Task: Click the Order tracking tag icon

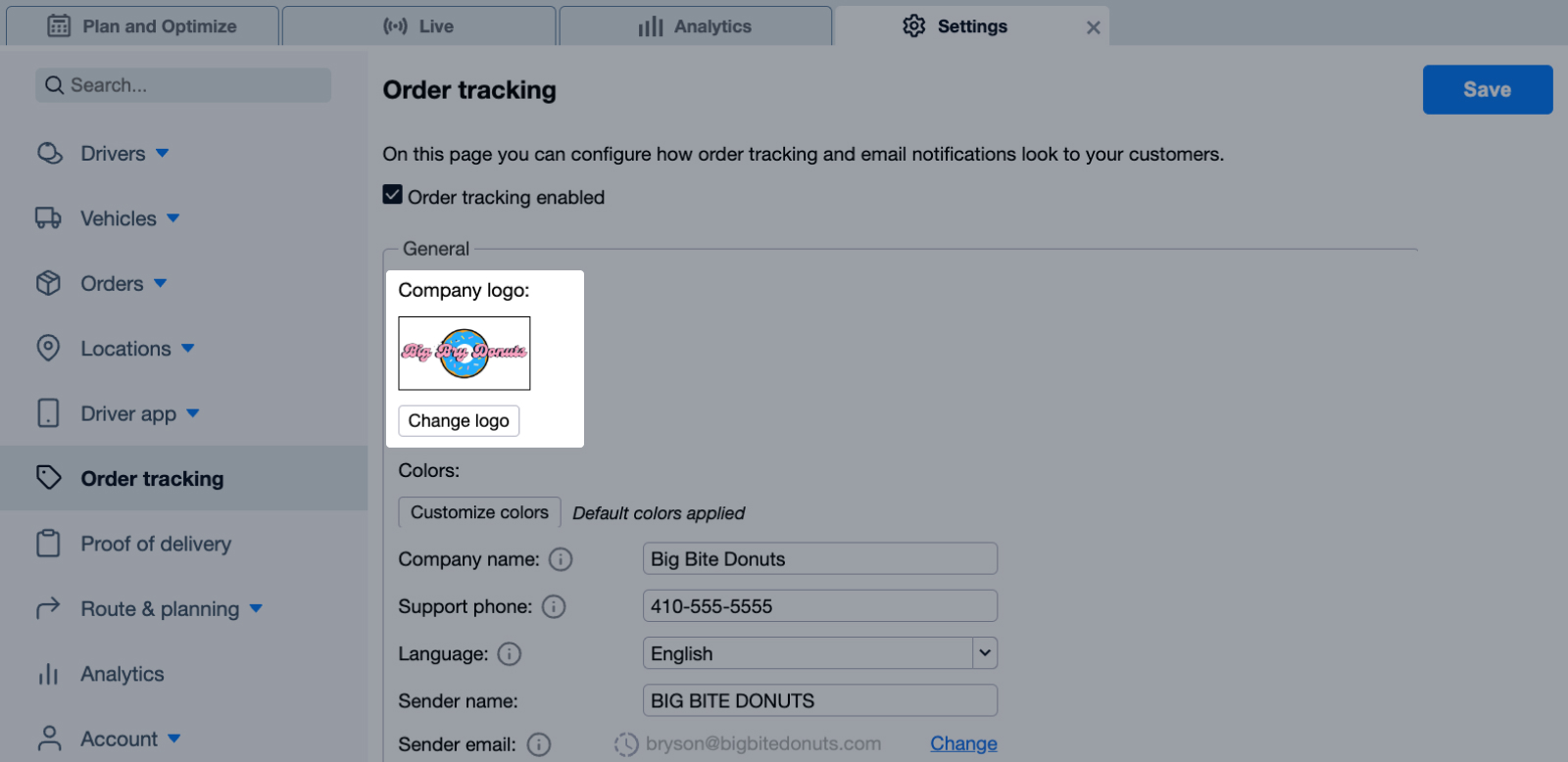Action: [x=49, y=478]
